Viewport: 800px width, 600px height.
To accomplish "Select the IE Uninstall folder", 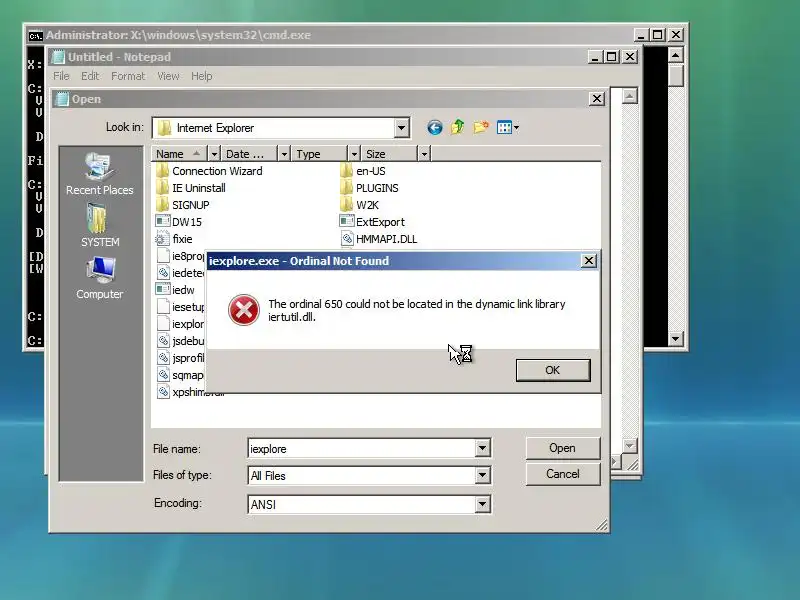I will click(x=191, y=188).
